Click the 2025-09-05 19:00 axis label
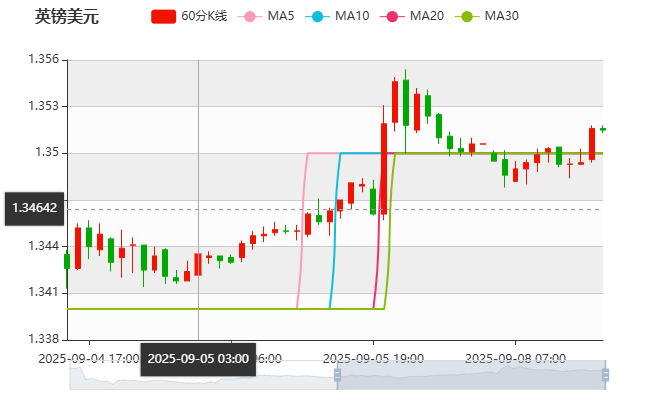The image size is (670, 400). pos(373,359)
